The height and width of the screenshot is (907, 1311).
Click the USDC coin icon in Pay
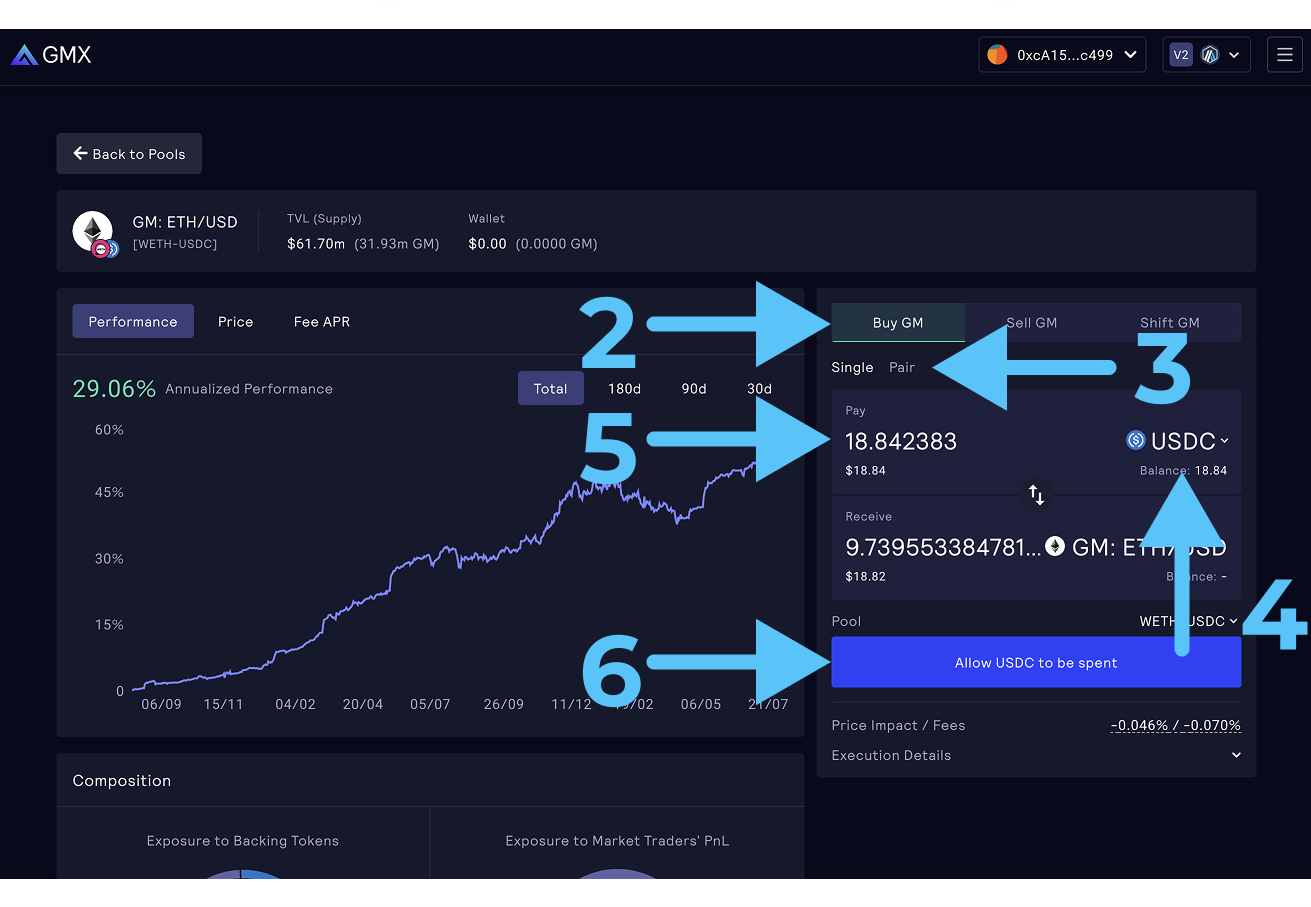point(1135,440)
